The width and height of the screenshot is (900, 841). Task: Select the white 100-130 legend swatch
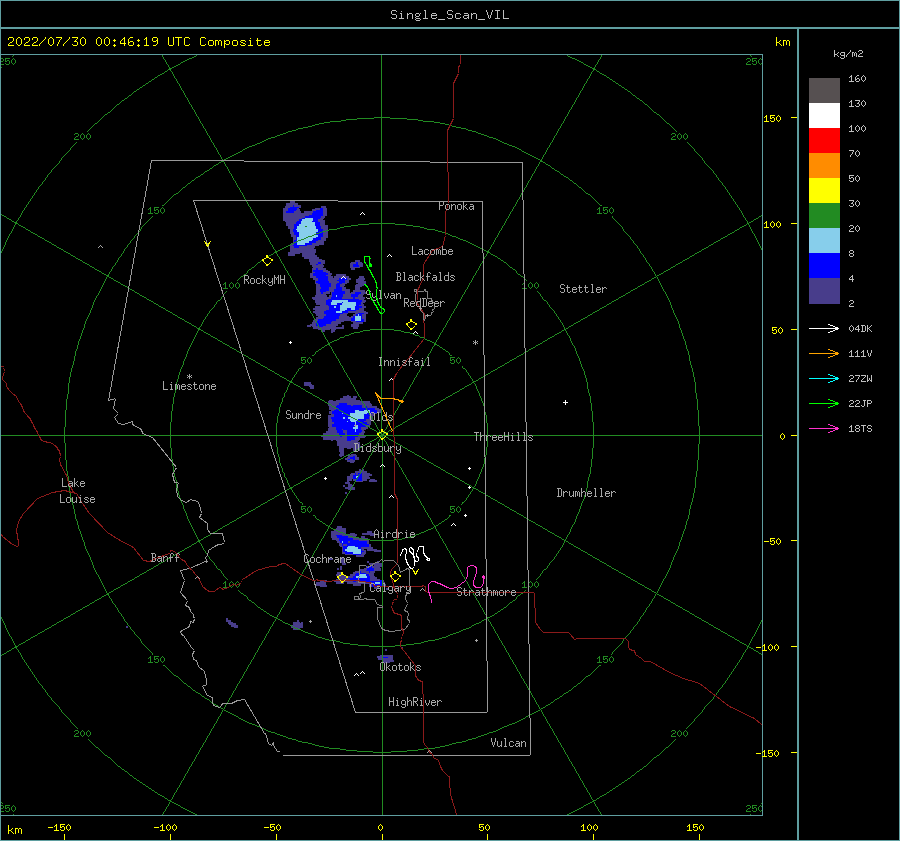pos(824,116)
